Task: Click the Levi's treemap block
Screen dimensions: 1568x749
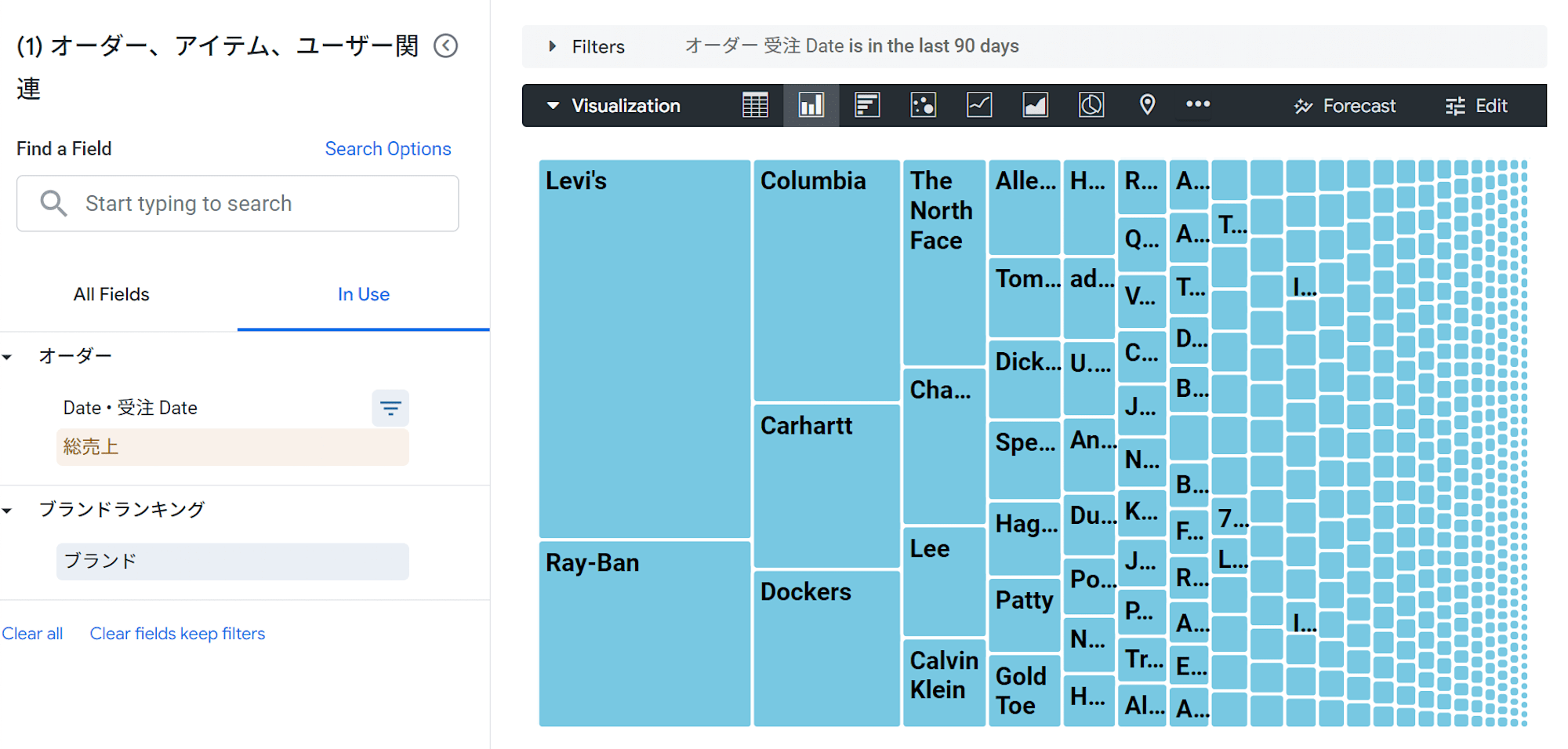Action: (x=644, y=349)
